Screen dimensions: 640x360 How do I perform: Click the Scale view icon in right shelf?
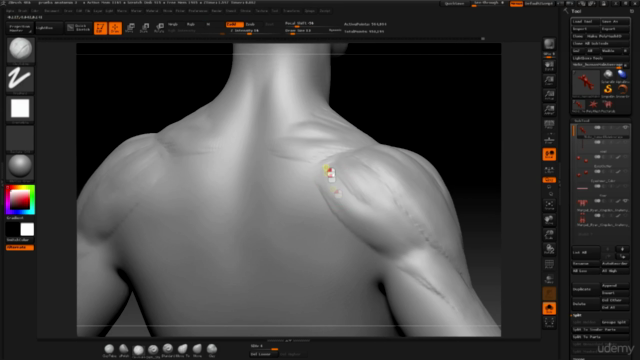tap(549, 235)
